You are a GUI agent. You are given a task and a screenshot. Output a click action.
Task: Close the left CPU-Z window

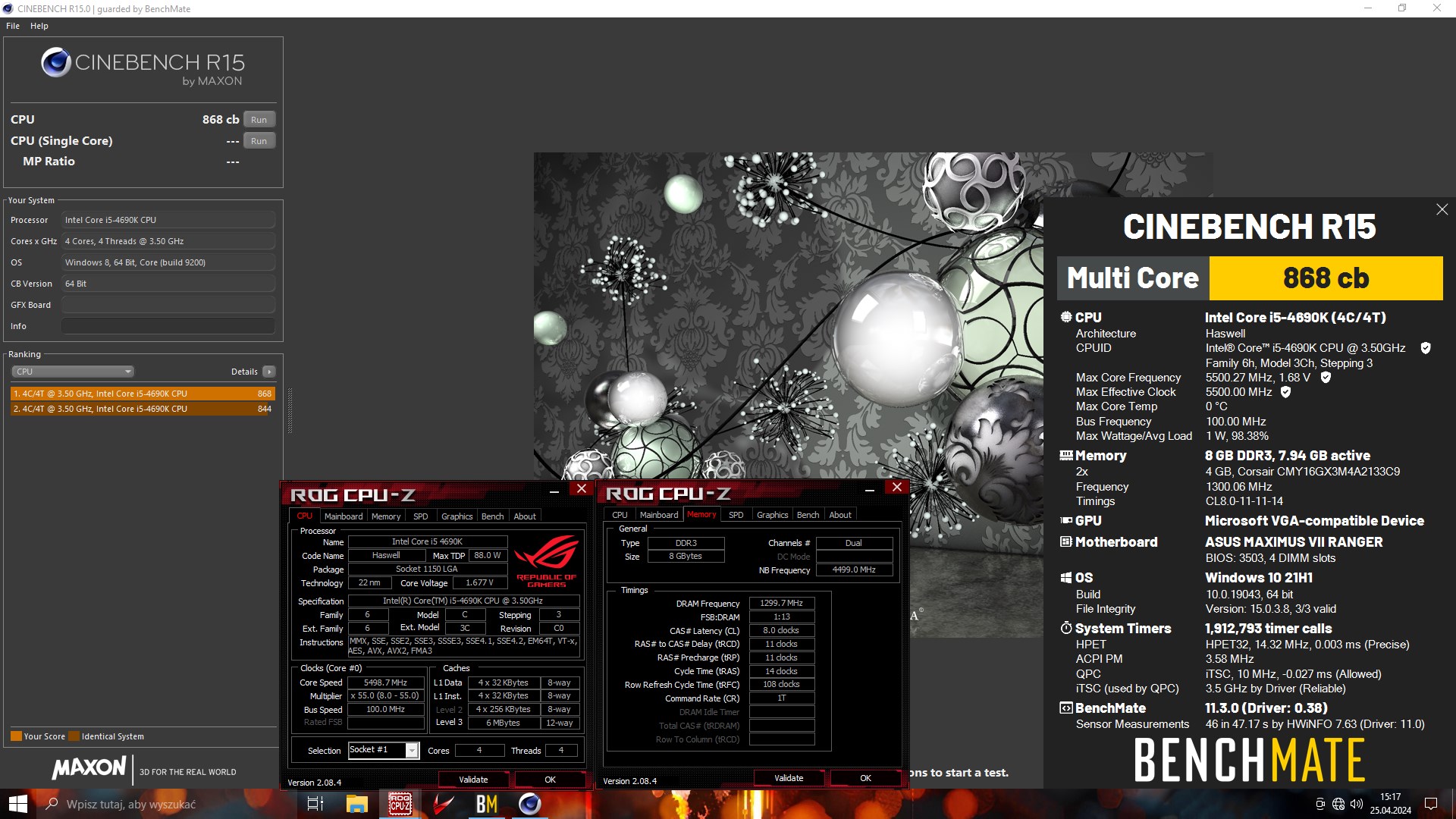tap(582, 489)
